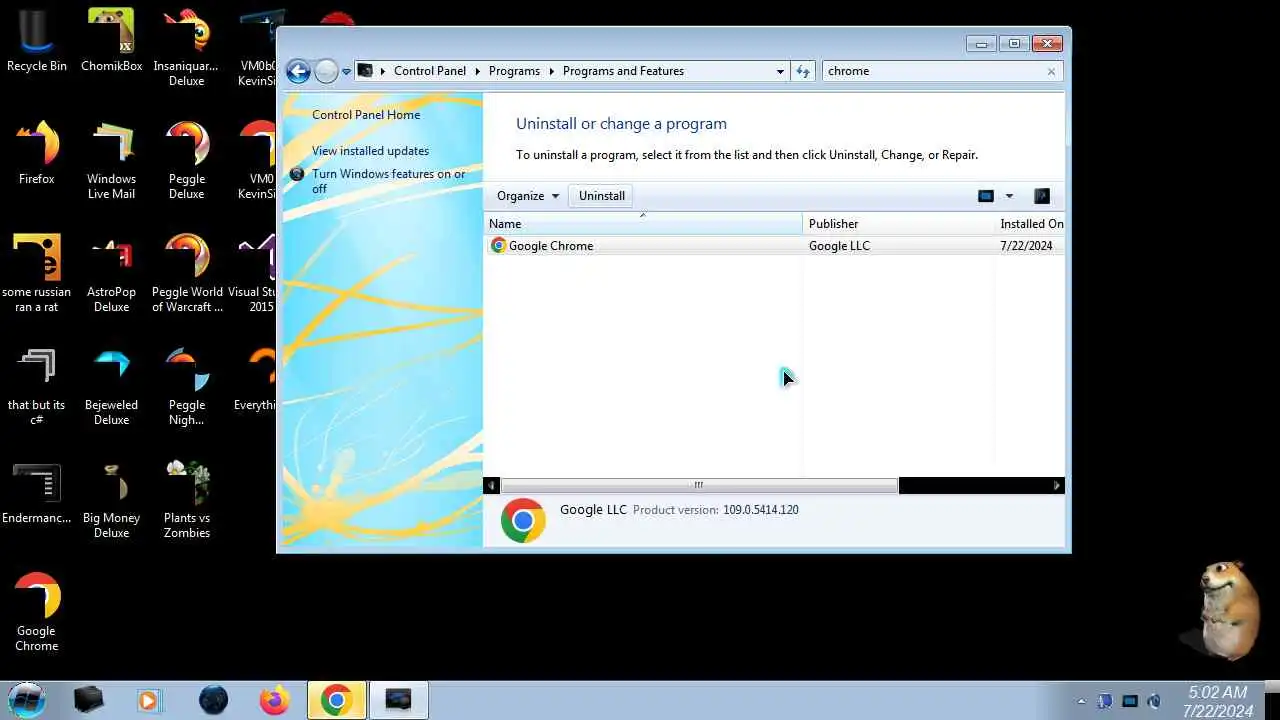Click the media player taskbar icon
The width and height of the screenshot is (1280, 720).
click(x=149, y=700)
